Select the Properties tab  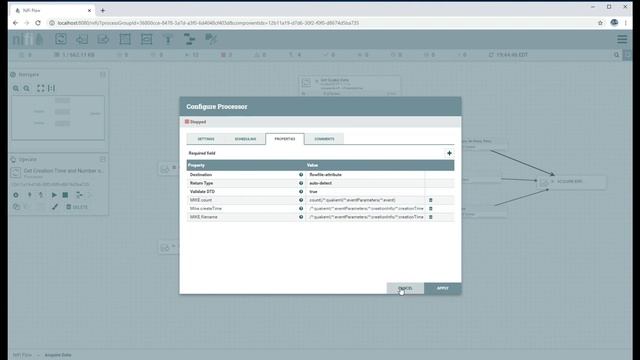pos(284,139)
